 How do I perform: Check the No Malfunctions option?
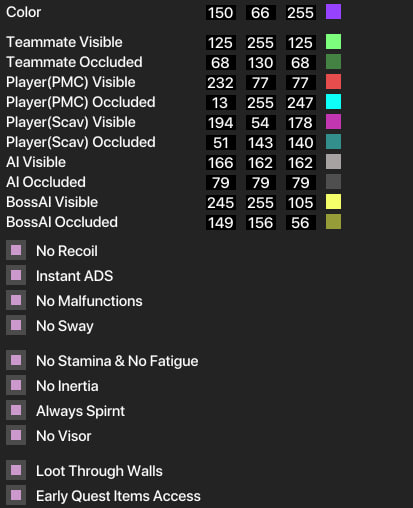[16, 300]
